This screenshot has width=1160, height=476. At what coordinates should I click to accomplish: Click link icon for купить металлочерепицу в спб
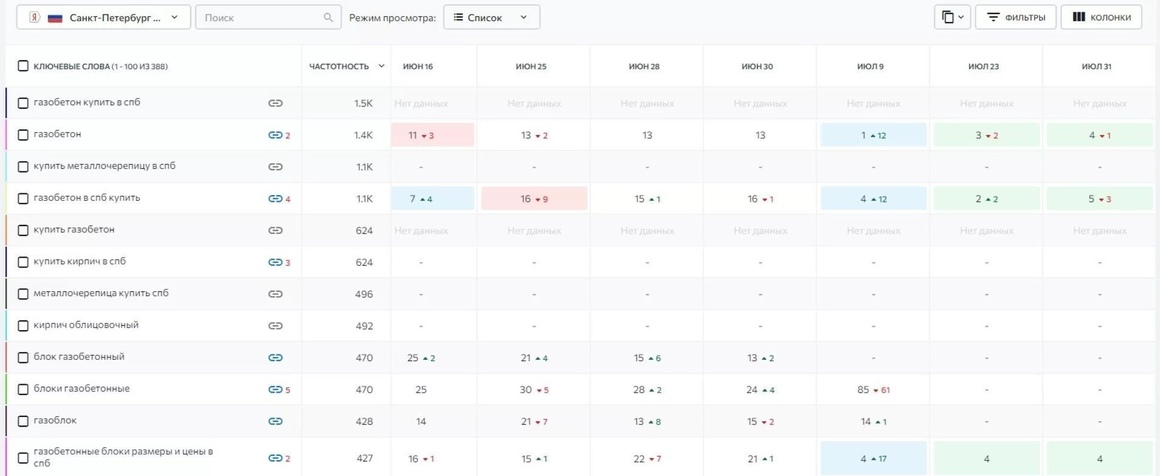click(275, 167)
